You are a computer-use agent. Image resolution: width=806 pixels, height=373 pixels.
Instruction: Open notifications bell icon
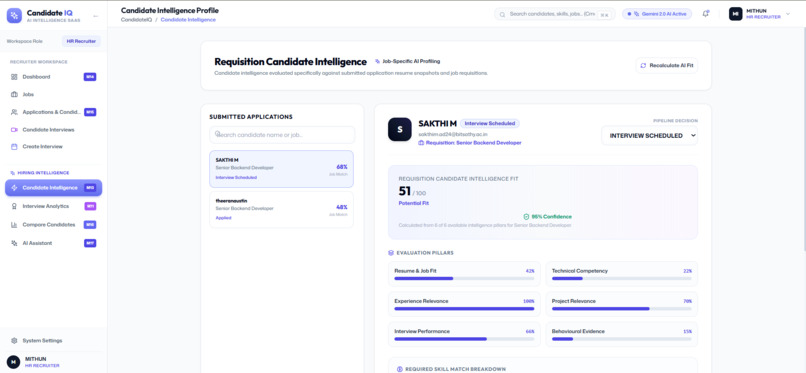(705, 14)
